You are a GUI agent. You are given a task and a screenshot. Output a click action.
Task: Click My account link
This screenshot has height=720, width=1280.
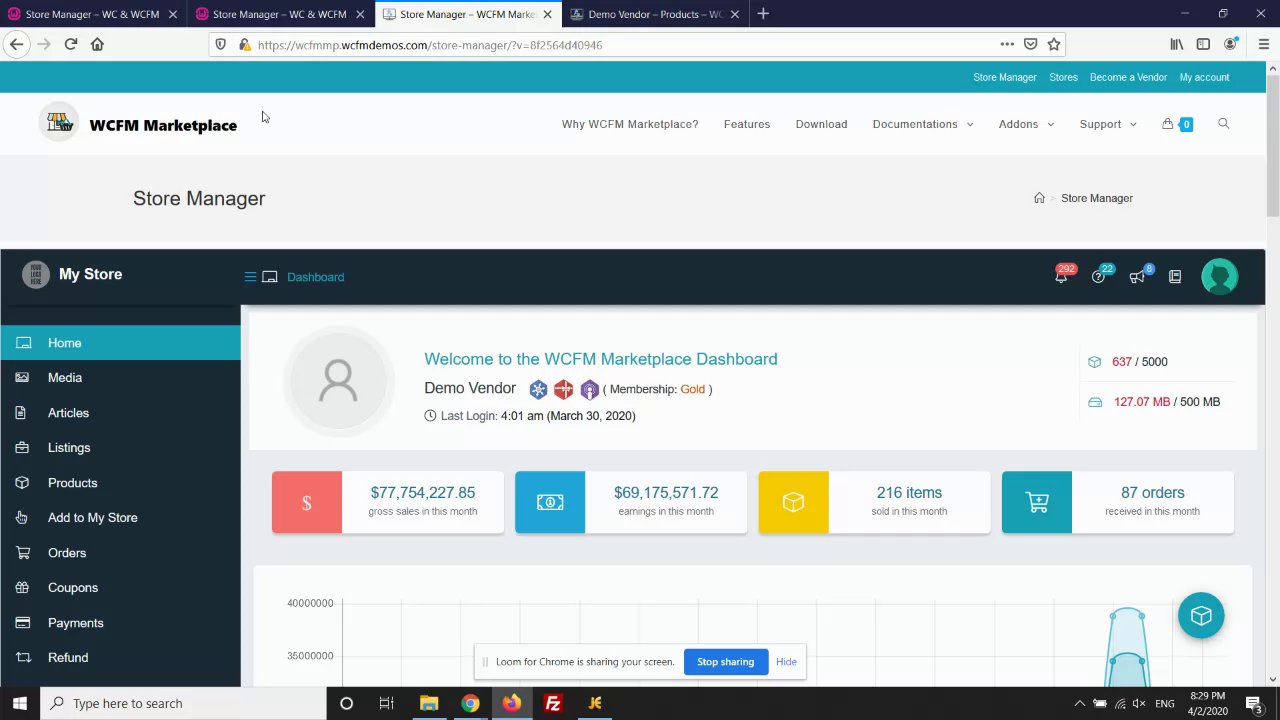point(1204,77)
